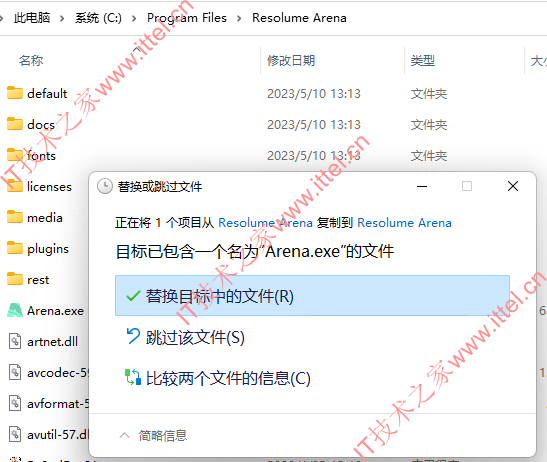Open the default folder icon
Image resolution: width=547 pixels, height=462 pixels.
pos(15,93)
